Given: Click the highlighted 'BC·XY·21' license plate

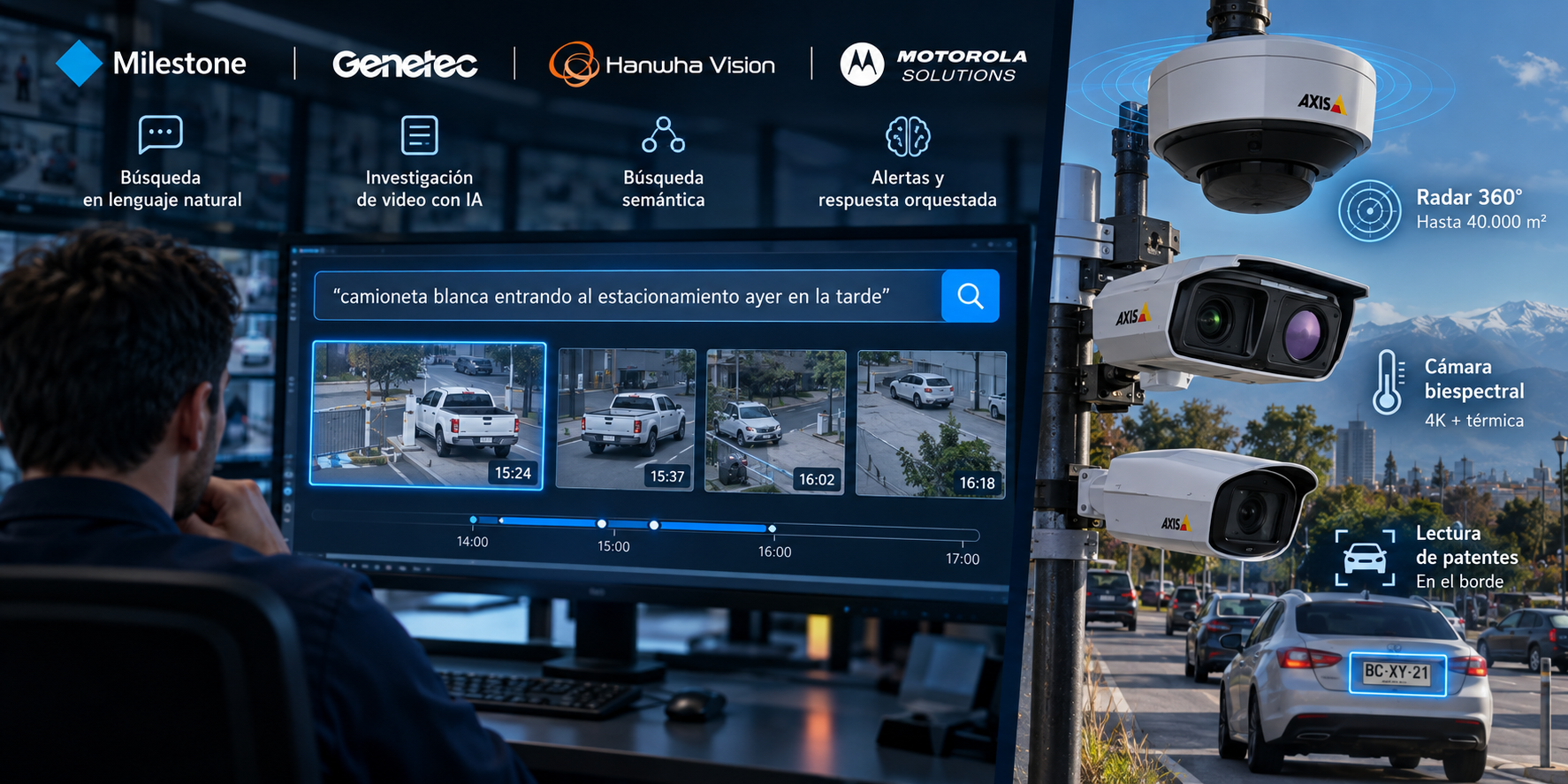Looking at the screenshot, I should pyautogui.click(x=1397, y=674).
